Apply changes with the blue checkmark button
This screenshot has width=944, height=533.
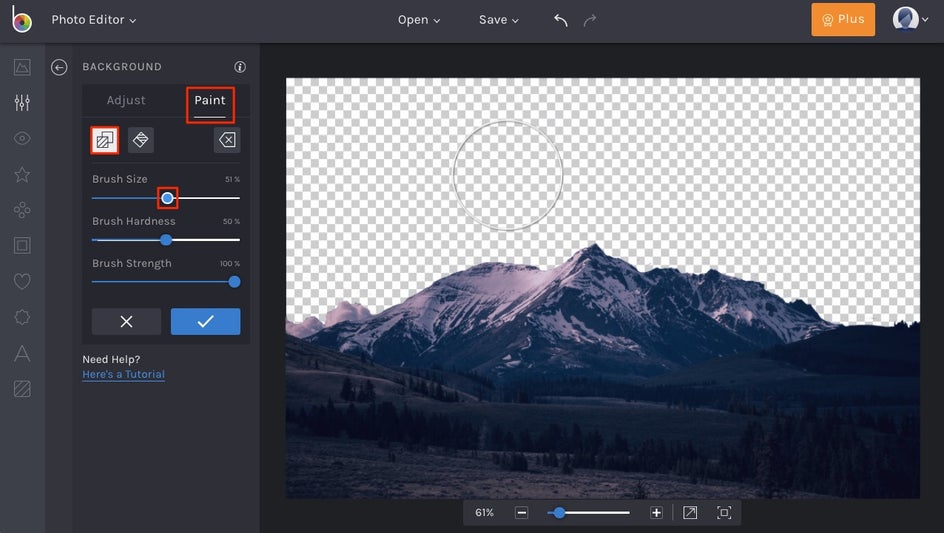tap(205, 321)
